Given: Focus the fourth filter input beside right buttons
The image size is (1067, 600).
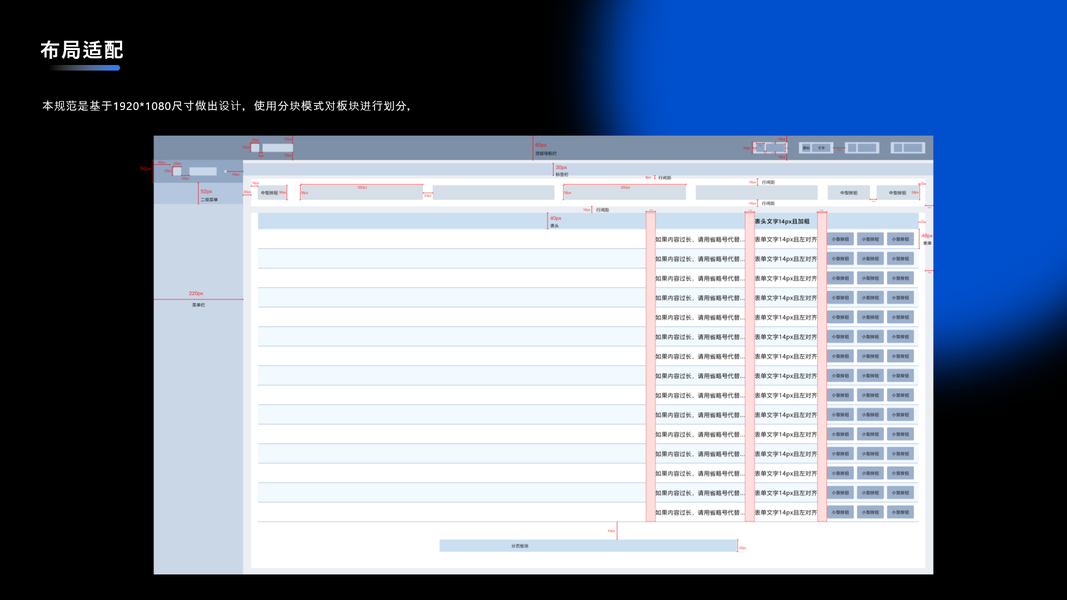Looking at the screenshot, I should click(756, 193).
